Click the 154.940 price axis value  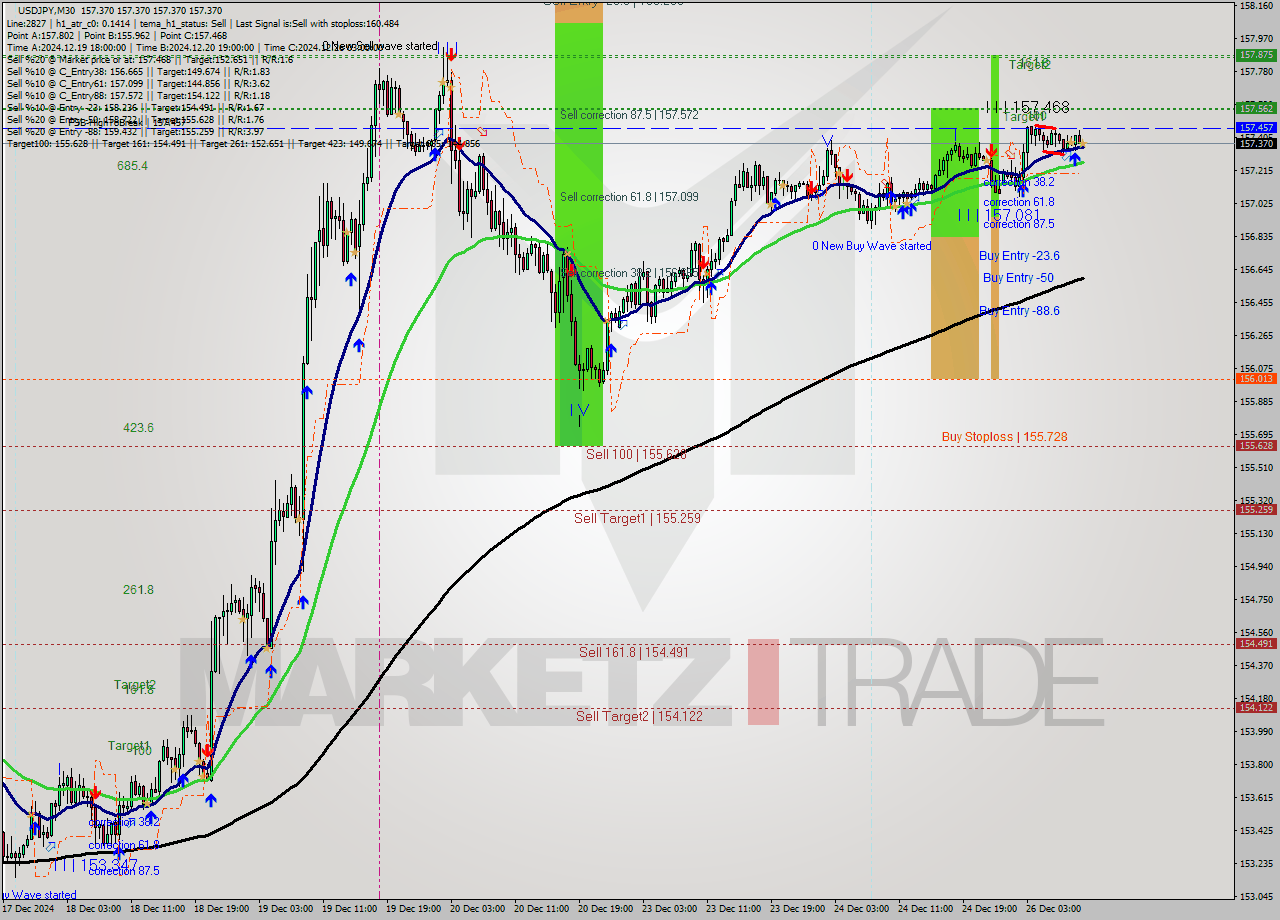tap(1256, 567)
